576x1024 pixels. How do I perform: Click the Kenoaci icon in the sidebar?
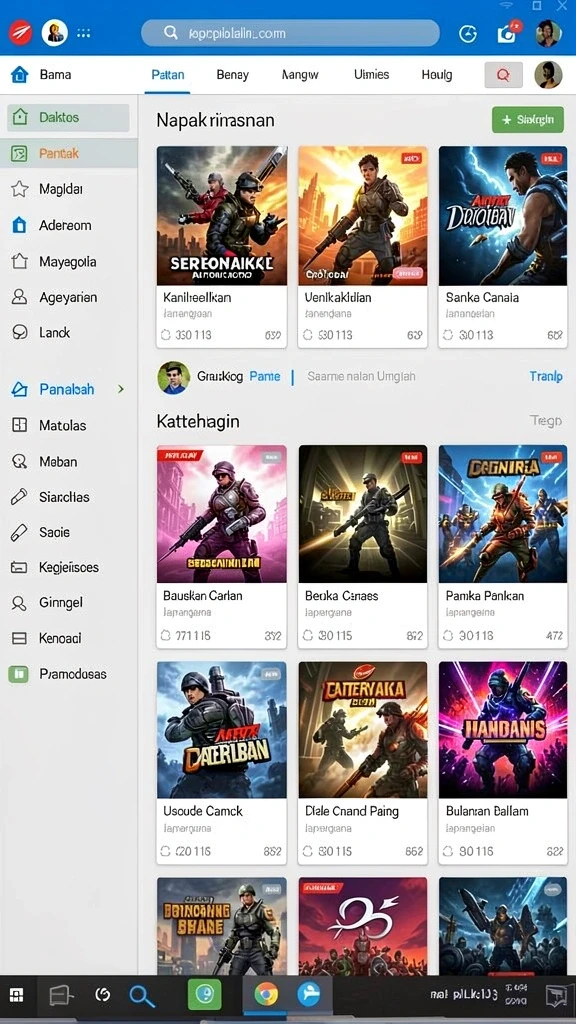[x=19, y=638]
